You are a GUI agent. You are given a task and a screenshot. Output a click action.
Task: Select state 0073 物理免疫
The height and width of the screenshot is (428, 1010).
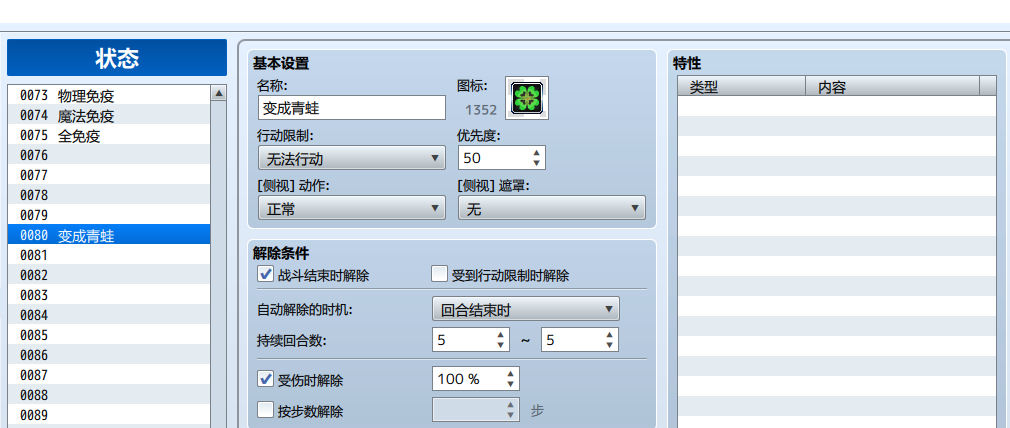click(x=109, y=95)
